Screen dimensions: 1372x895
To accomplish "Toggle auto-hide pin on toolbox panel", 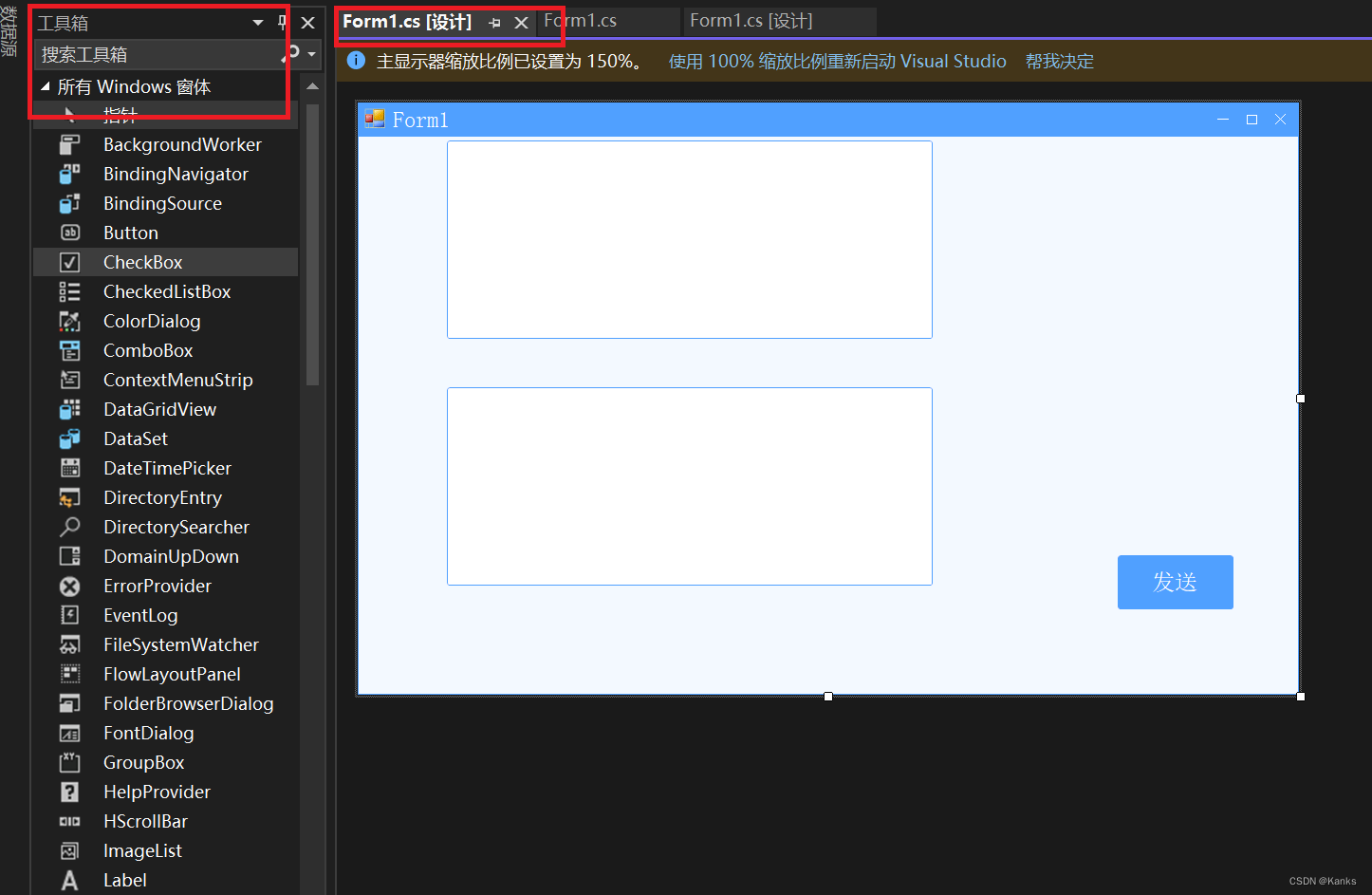I will click(x=282, y=22).
